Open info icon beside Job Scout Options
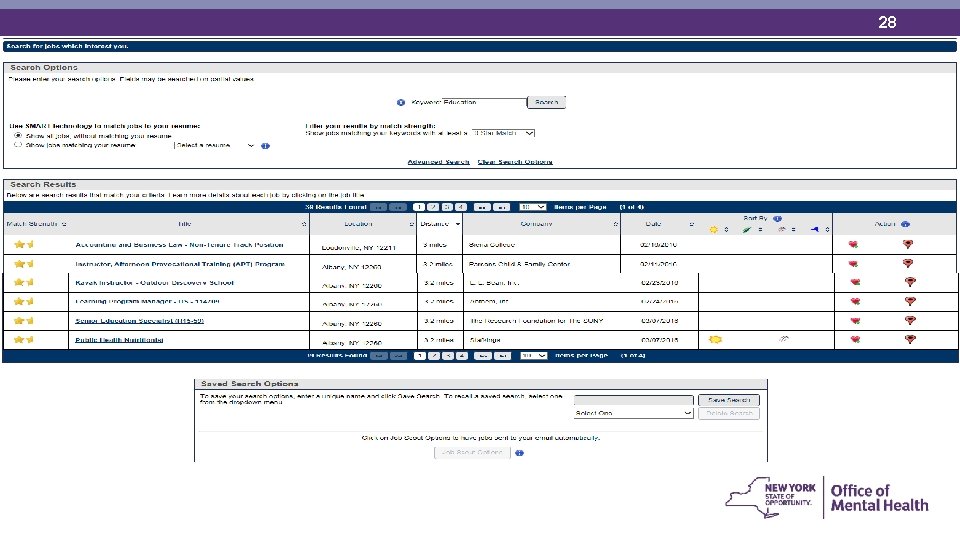 tap(519, 453)
